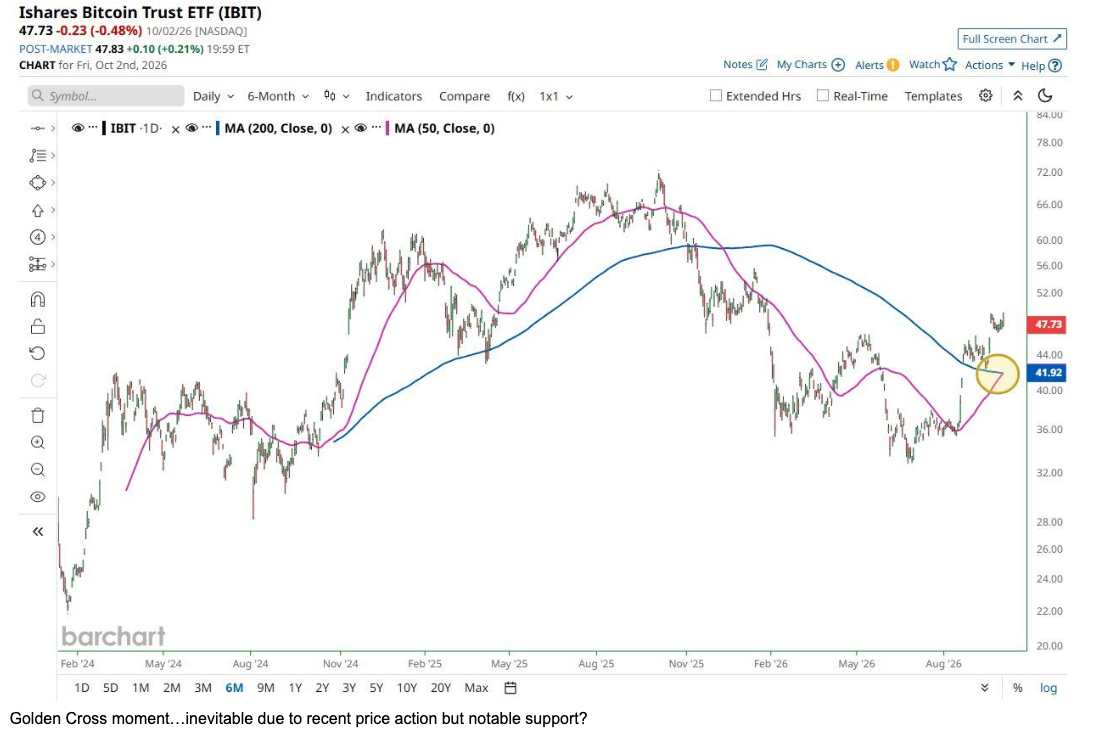1106x731 pixels.
Task: Click the f(x) expressions button
Action: 516,96
